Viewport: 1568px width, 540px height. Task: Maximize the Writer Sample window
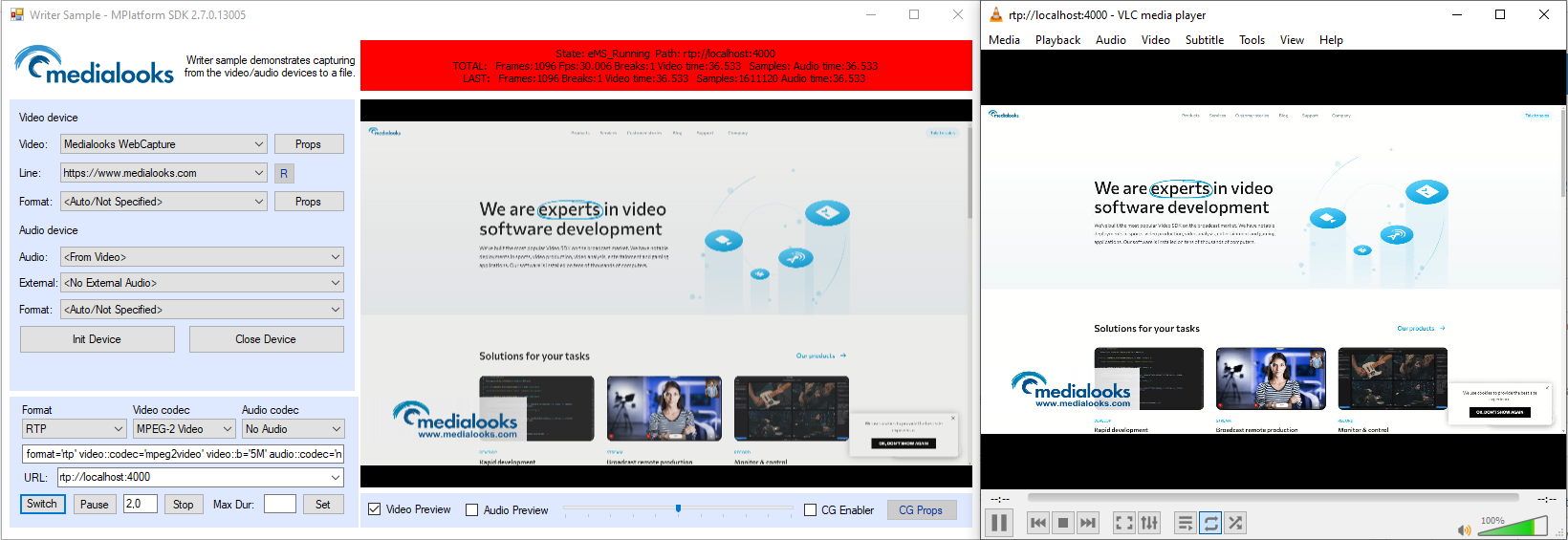914,14
